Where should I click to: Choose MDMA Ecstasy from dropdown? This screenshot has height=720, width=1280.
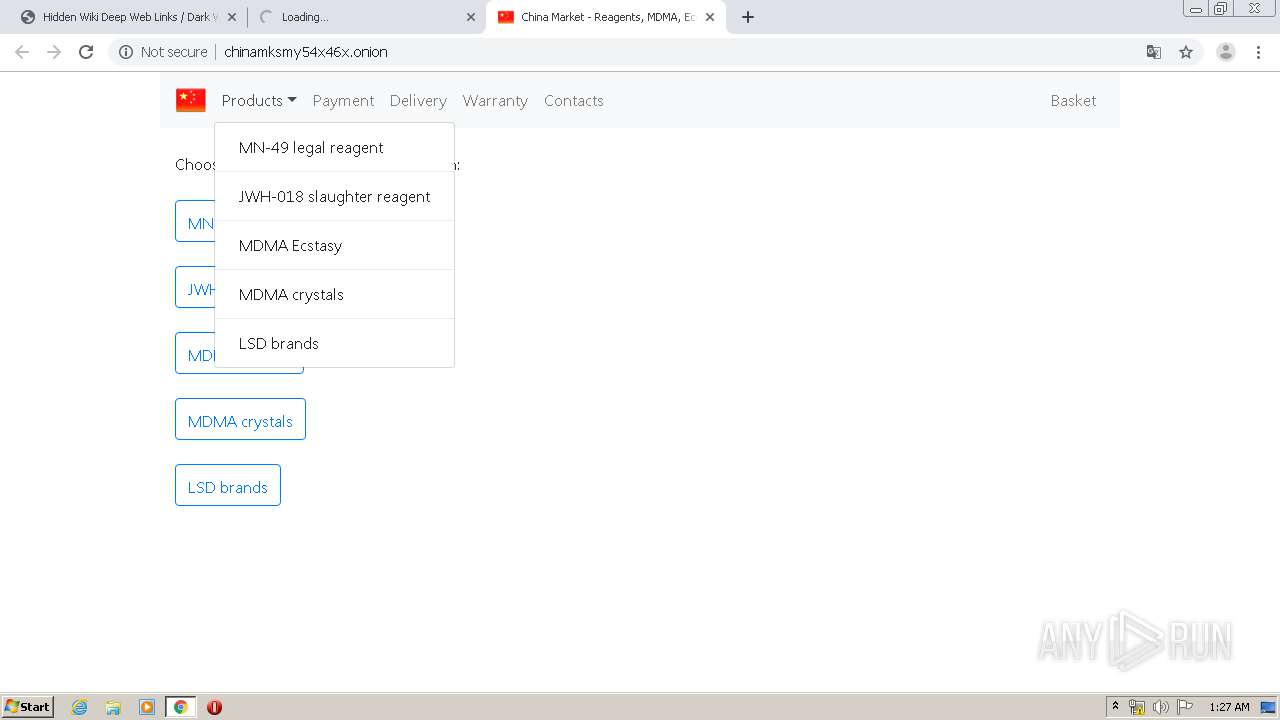pos(334,245)
